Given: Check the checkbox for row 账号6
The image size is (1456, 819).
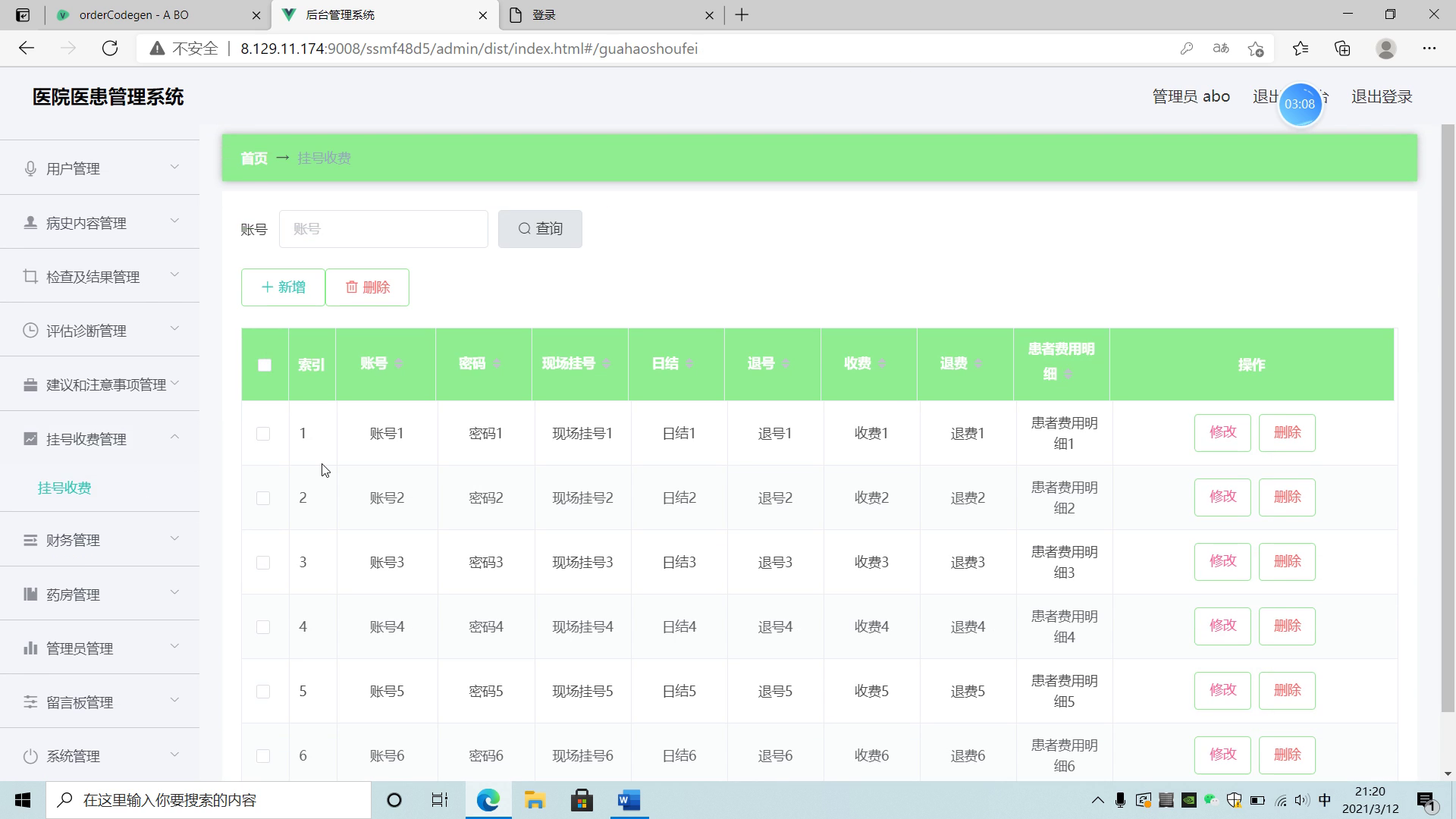Looking at the screenshot, I should tap(263, 756).
